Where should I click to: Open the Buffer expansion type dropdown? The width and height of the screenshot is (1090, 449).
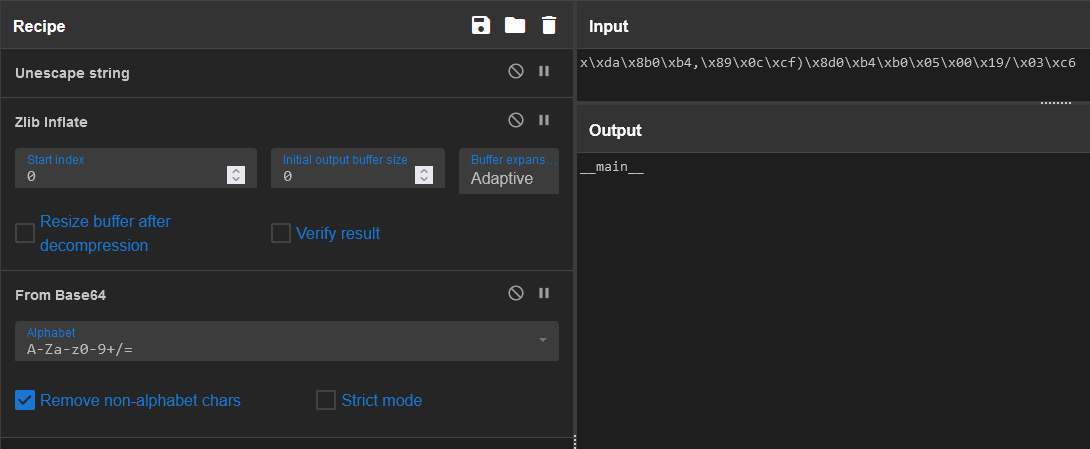pos(509,171)
